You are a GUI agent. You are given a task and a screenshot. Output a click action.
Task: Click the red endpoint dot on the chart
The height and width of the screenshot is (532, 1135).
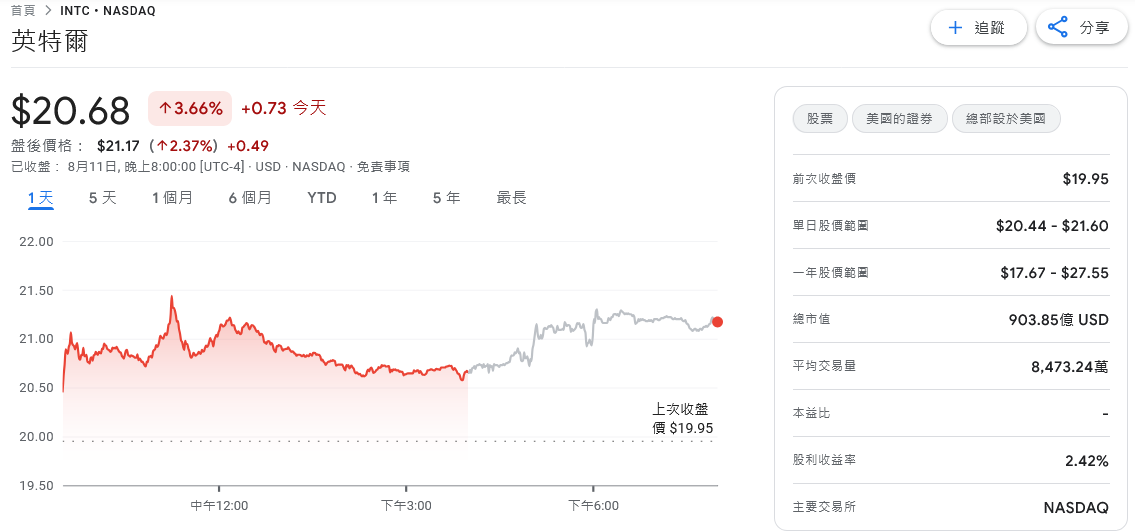click(x=717, y=322)
